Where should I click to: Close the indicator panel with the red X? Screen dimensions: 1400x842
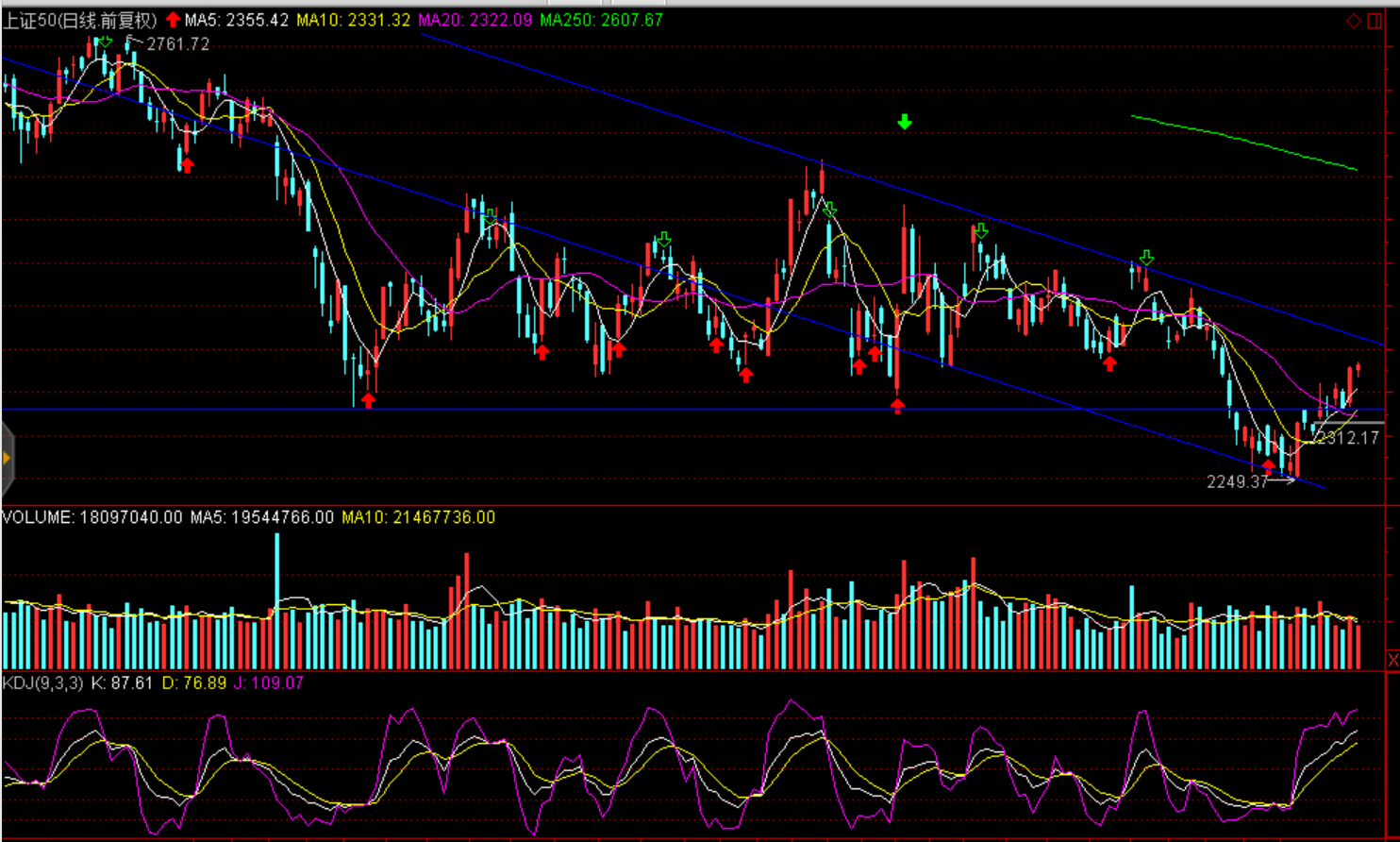point(1392,659)
